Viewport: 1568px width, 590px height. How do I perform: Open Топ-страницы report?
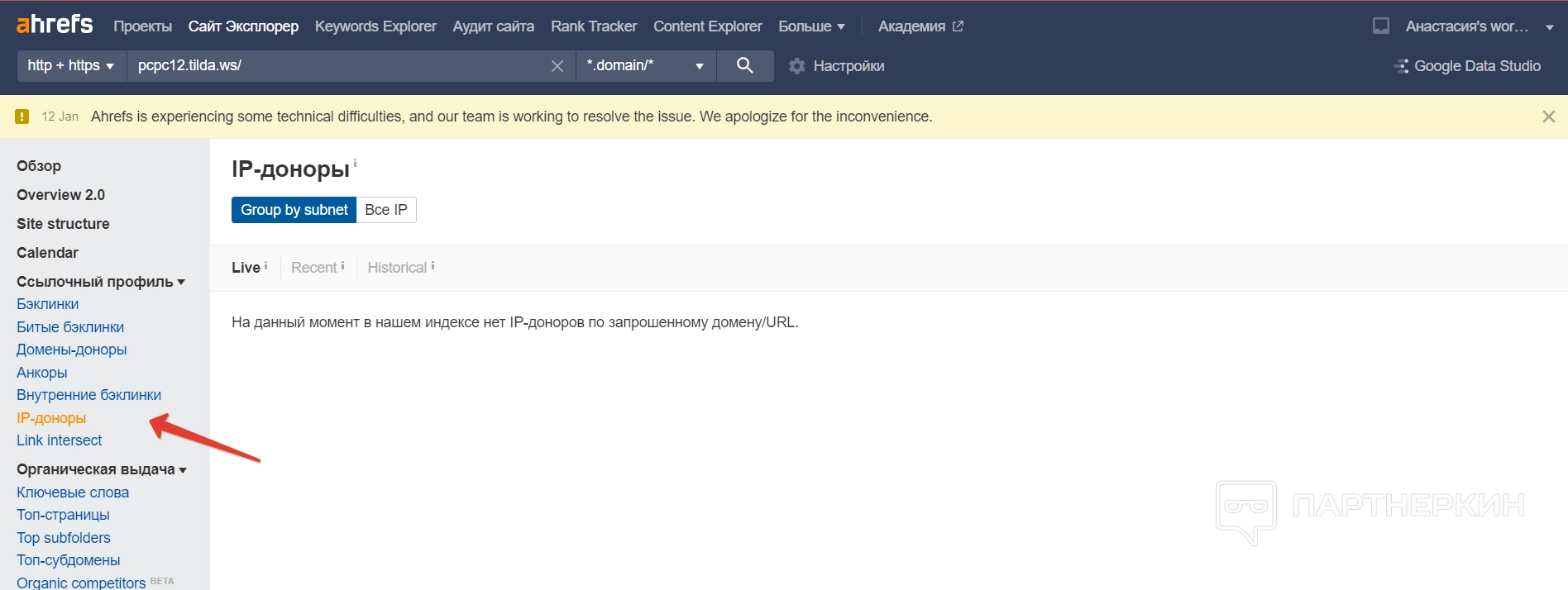click(63, 515)
